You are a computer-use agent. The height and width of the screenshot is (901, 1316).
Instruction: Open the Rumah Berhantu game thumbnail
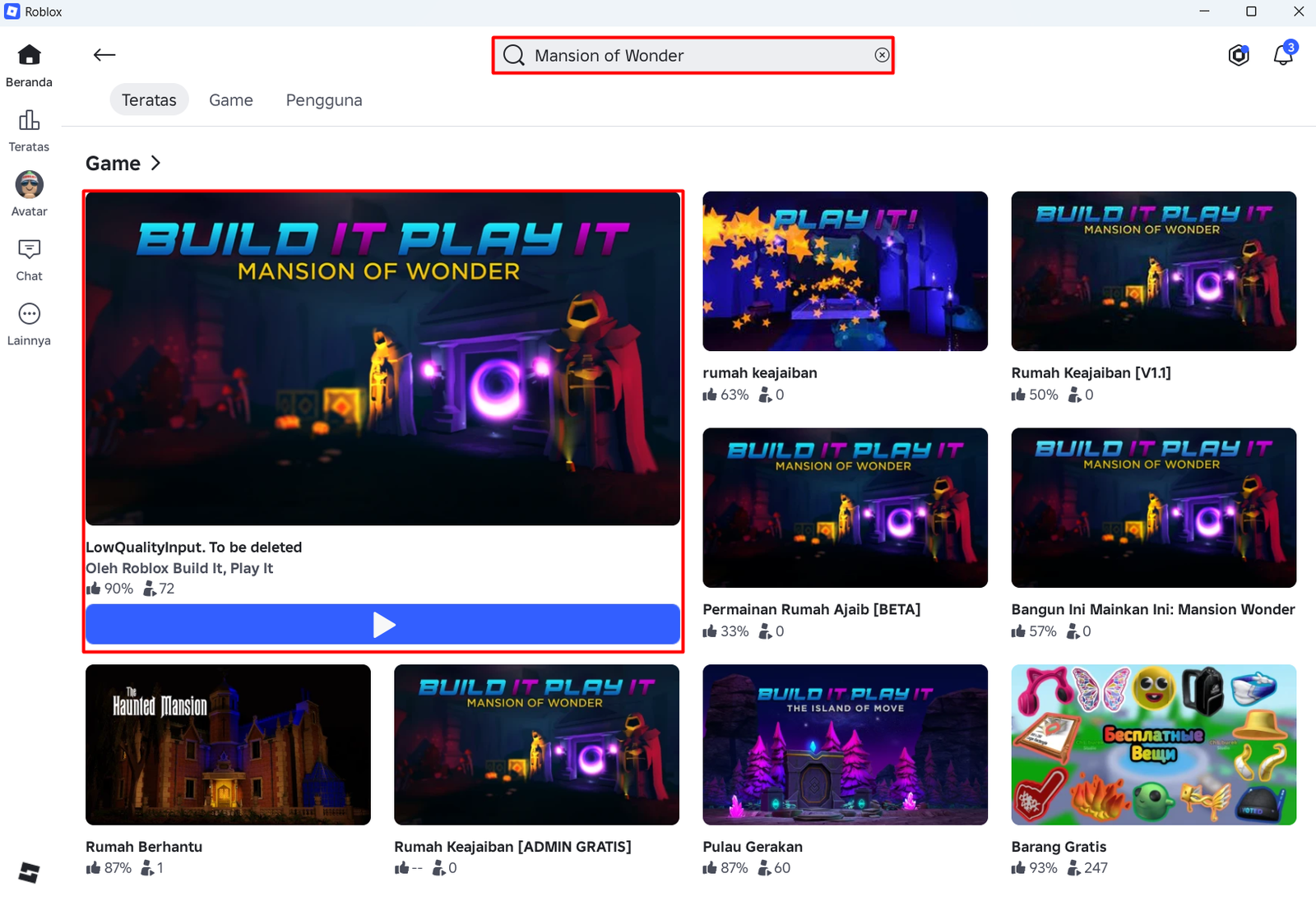click(229, 745)
